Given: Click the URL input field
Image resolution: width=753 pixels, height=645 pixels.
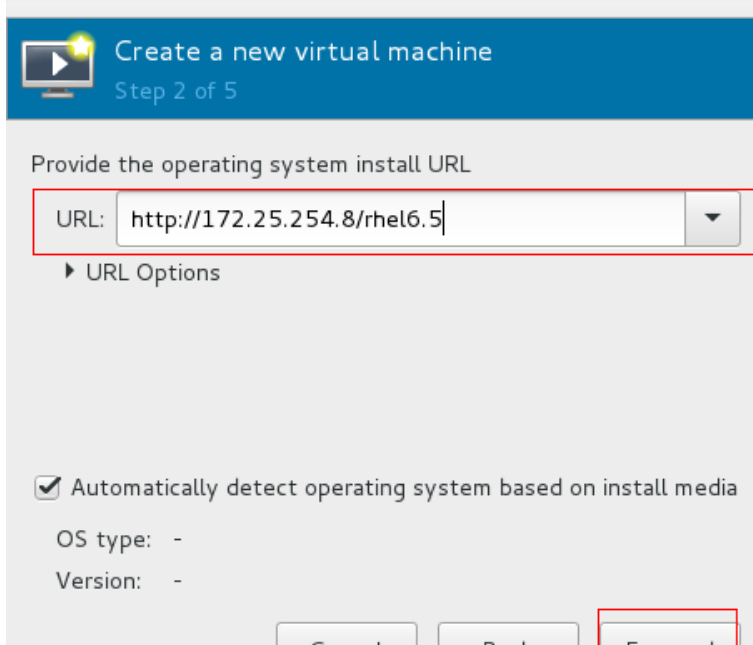Looking at the screenshot, I should 401,219.
